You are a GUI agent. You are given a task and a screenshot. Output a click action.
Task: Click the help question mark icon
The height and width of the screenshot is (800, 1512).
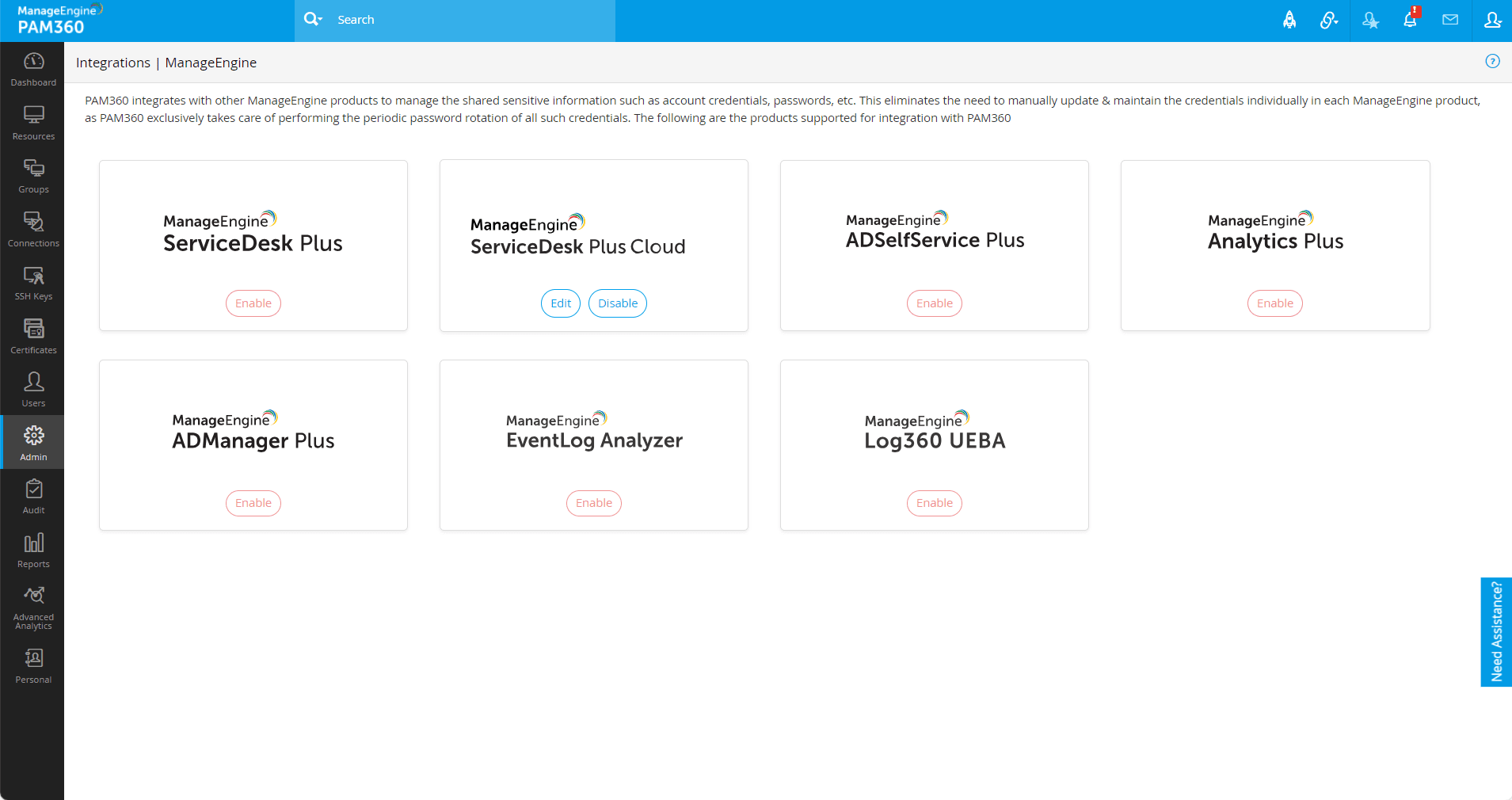(x=1492, y=61)
